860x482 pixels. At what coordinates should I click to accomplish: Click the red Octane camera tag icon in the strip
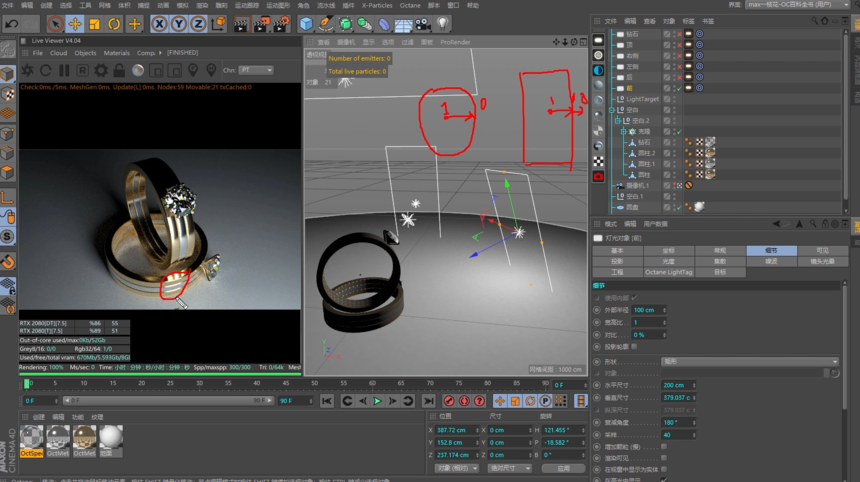[598, 177]
